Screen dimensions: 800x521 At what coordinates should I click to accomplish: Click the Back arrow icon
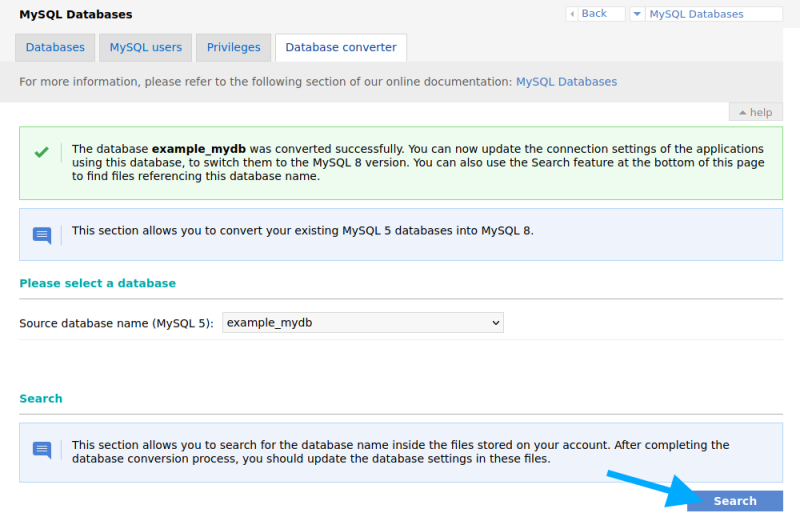(572, 14)
